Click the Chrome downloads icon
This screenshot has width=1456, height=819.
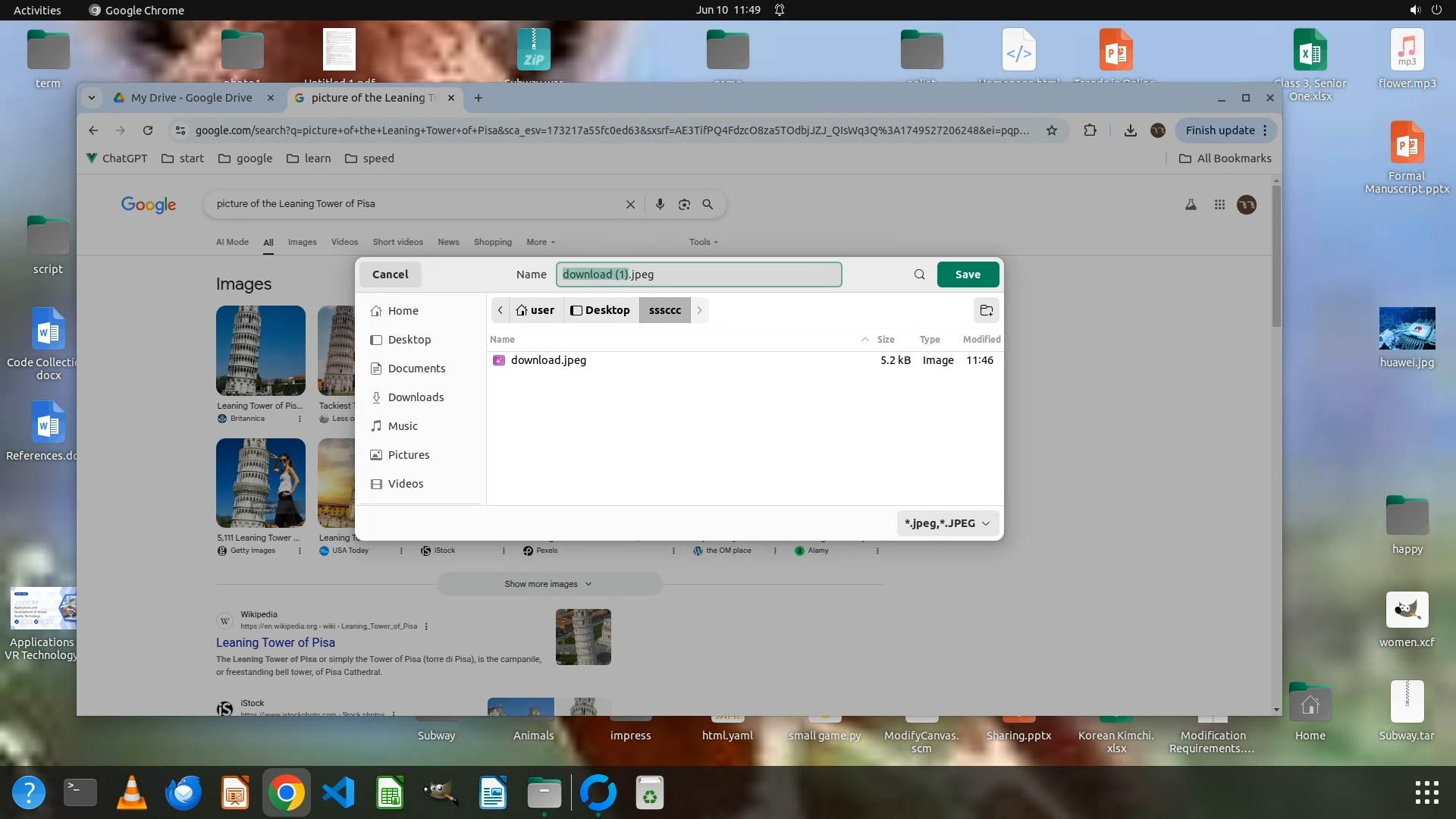(1130, 130)
